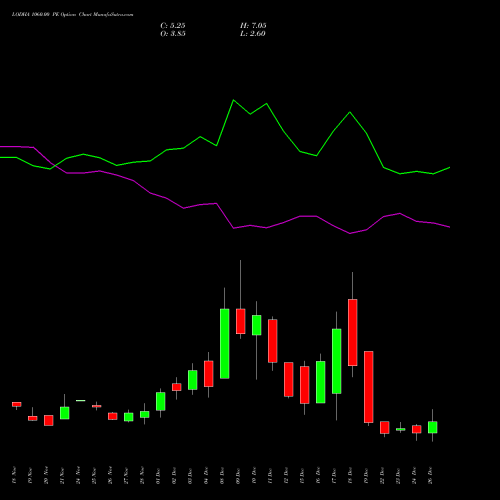Viewport: 500px width, 500px height.
Task: Select the red candle for 04 Dec
Action: point(209,374)
